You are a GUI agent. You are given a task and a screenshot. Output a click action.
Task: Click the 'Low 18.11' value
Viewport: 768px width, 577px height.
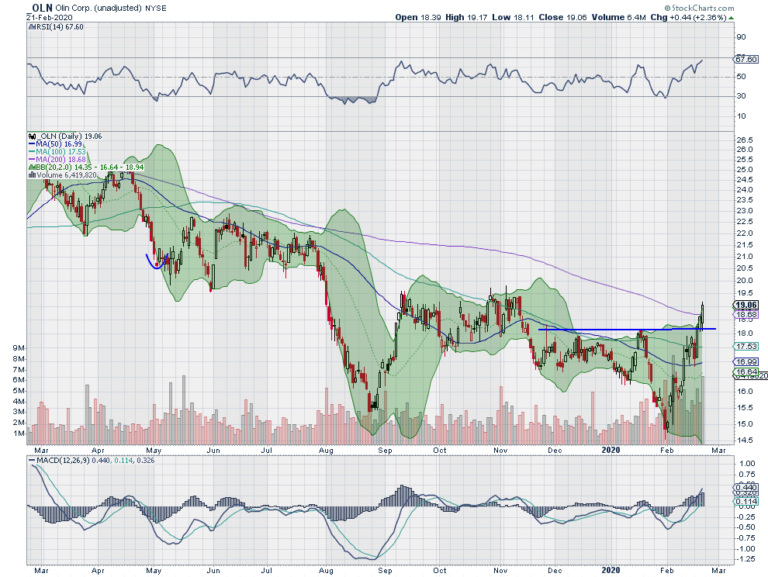click(x=512, y=17)
